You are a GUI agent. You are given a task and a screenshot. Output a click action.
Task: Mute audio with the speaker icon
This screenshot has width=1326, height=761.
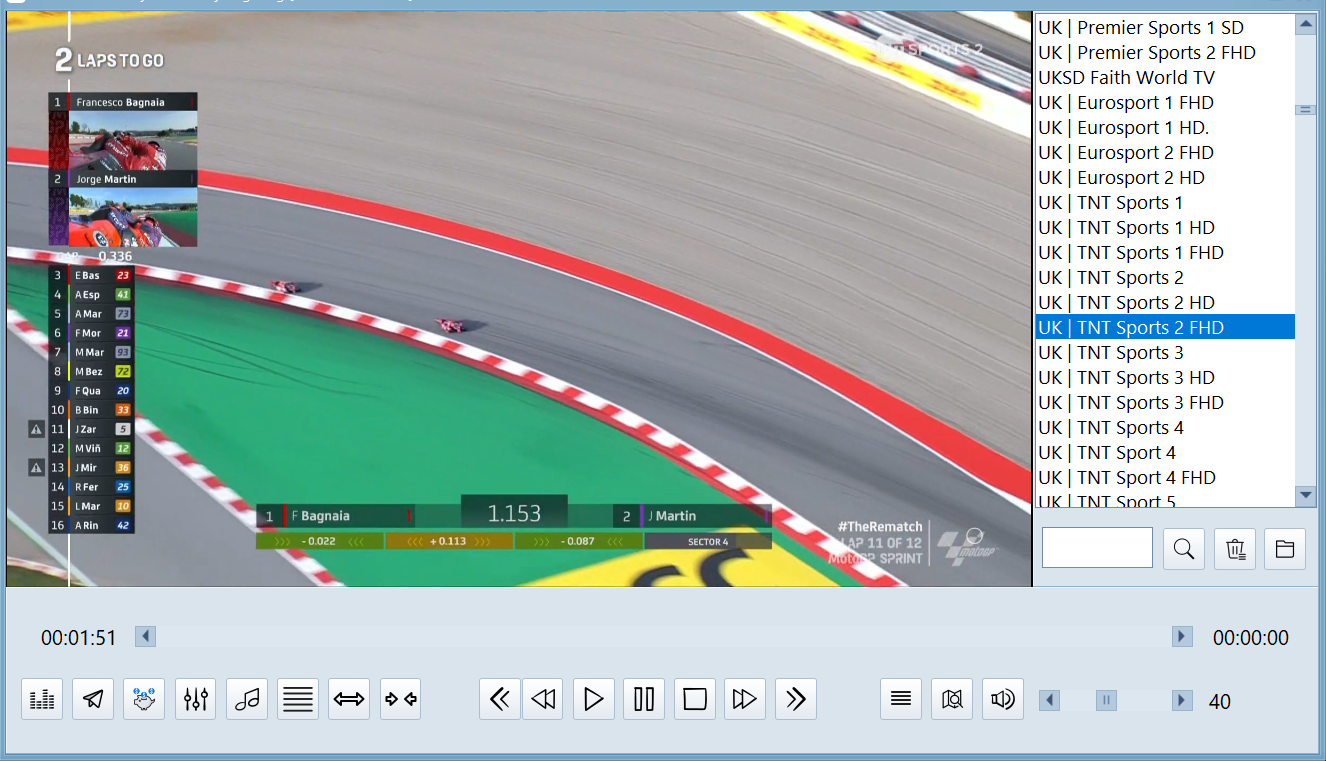point(1003,699)
